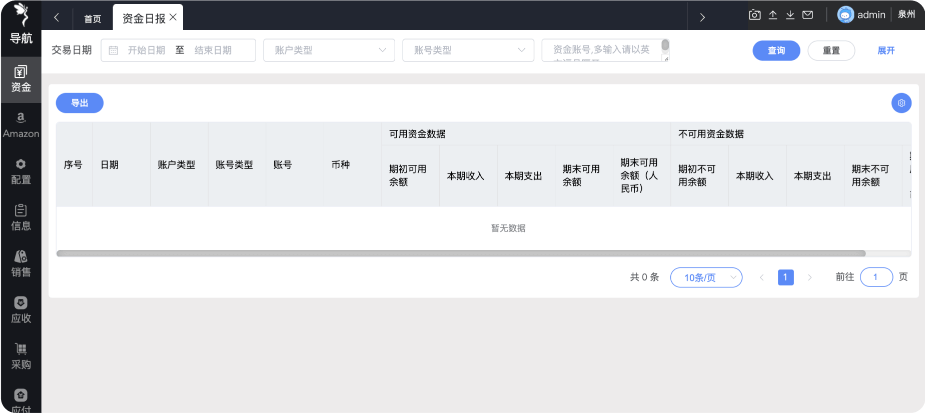Expand the 账号类型 dropdown
Viewport: 925px width, 413px height.
pos(467,50)
